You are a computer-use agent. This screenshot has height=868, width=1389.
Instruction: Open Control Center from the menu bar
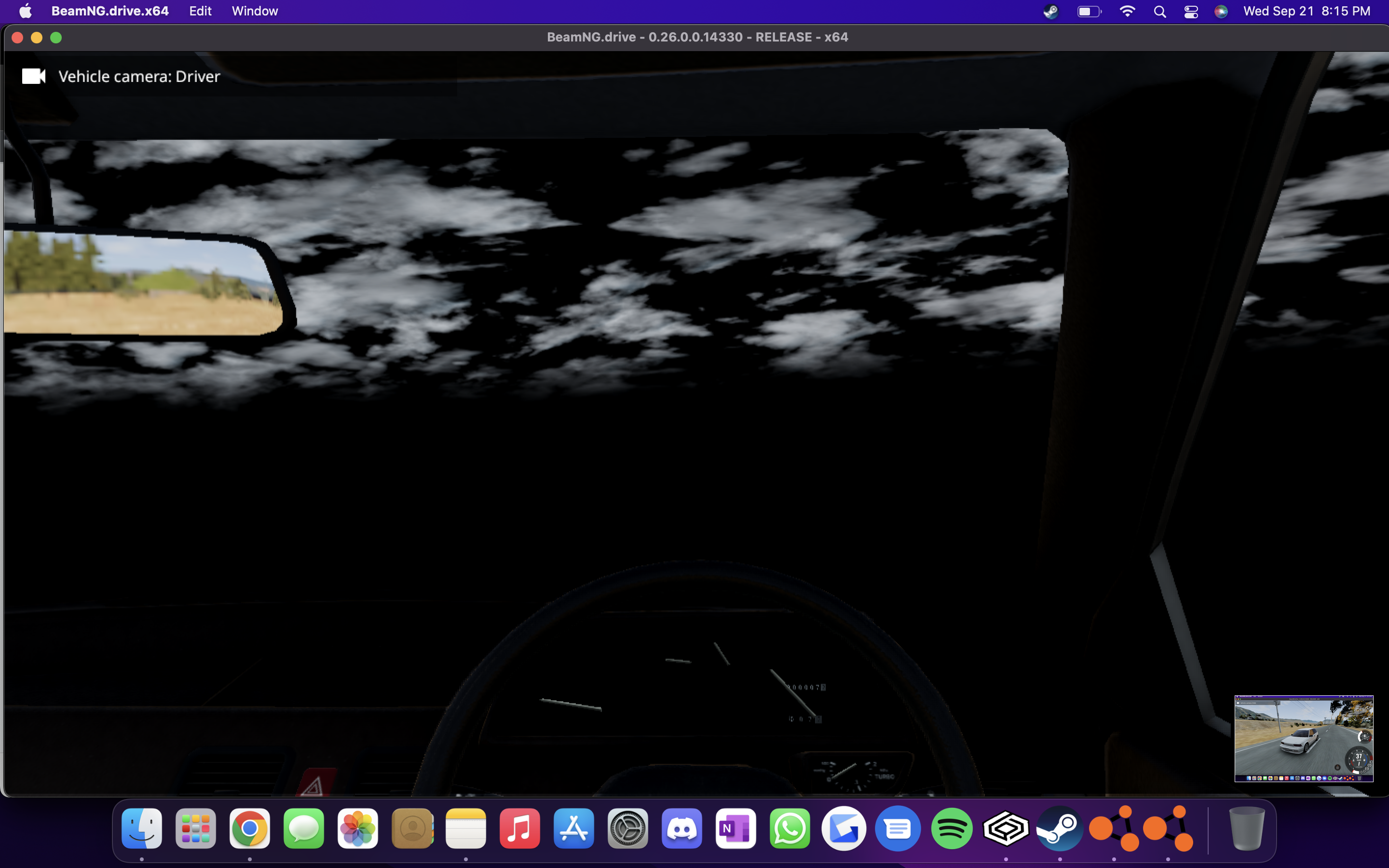[1191, 12]
